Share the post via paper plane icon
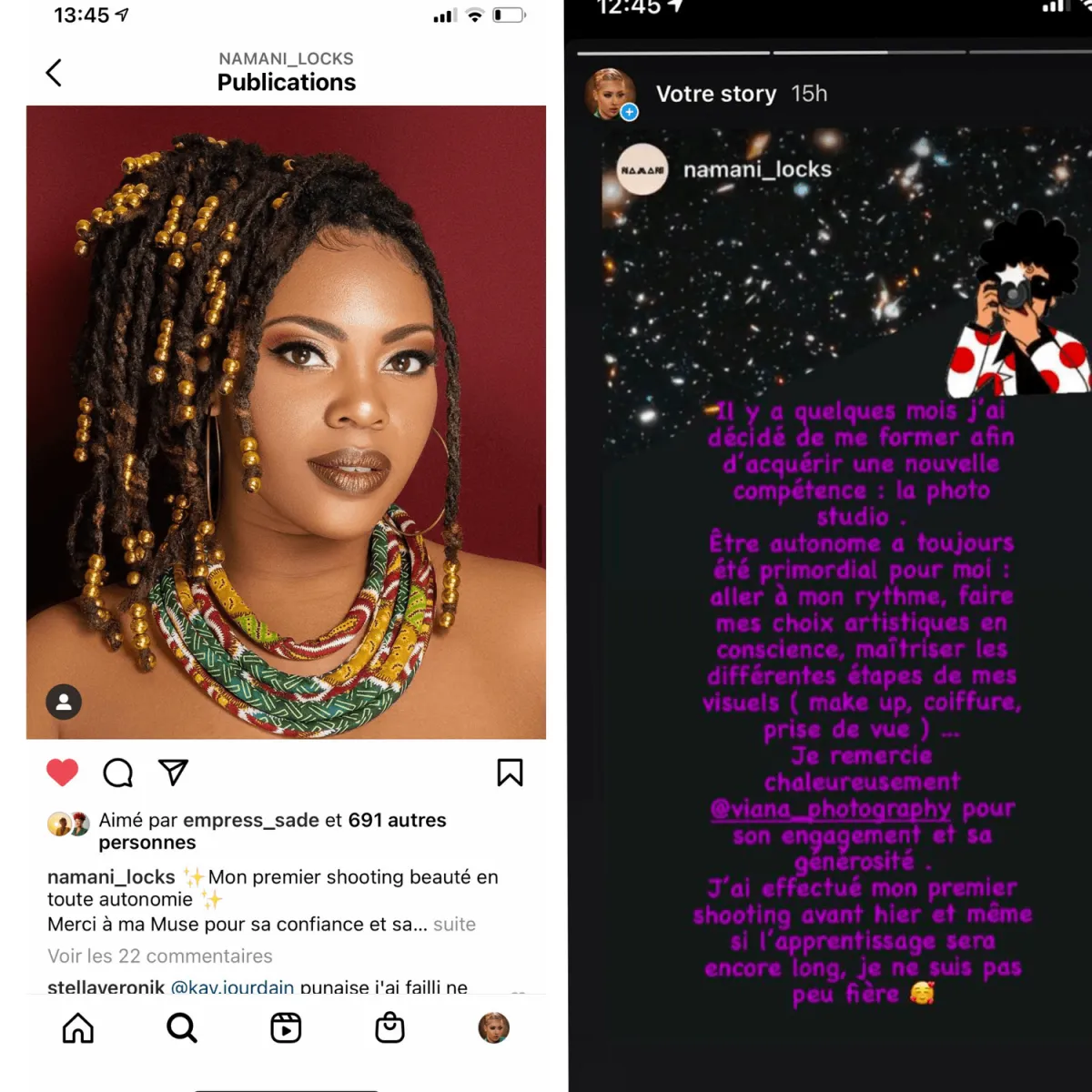1092x1092 pixels. coord(173,773)
